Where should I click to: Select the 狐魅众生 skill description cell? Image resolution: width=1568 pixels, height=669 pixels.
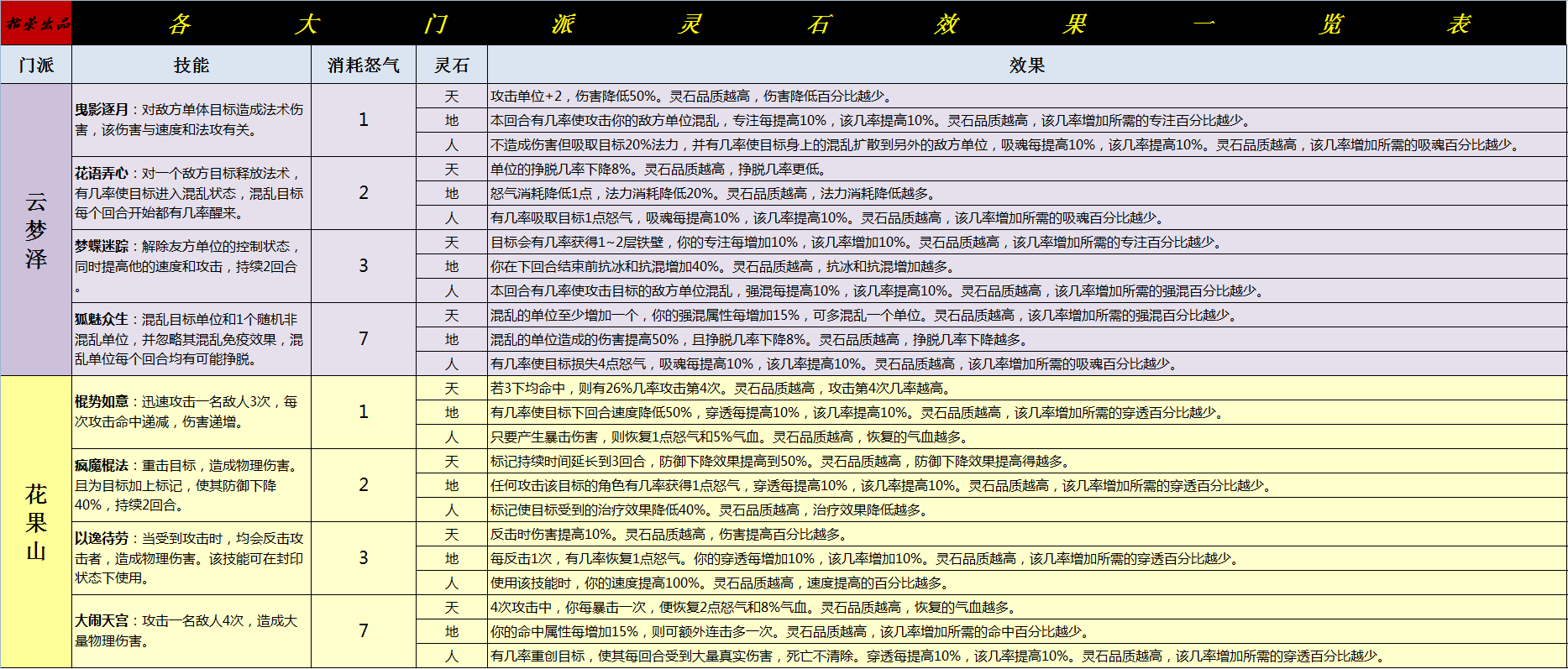coord(191,339)
